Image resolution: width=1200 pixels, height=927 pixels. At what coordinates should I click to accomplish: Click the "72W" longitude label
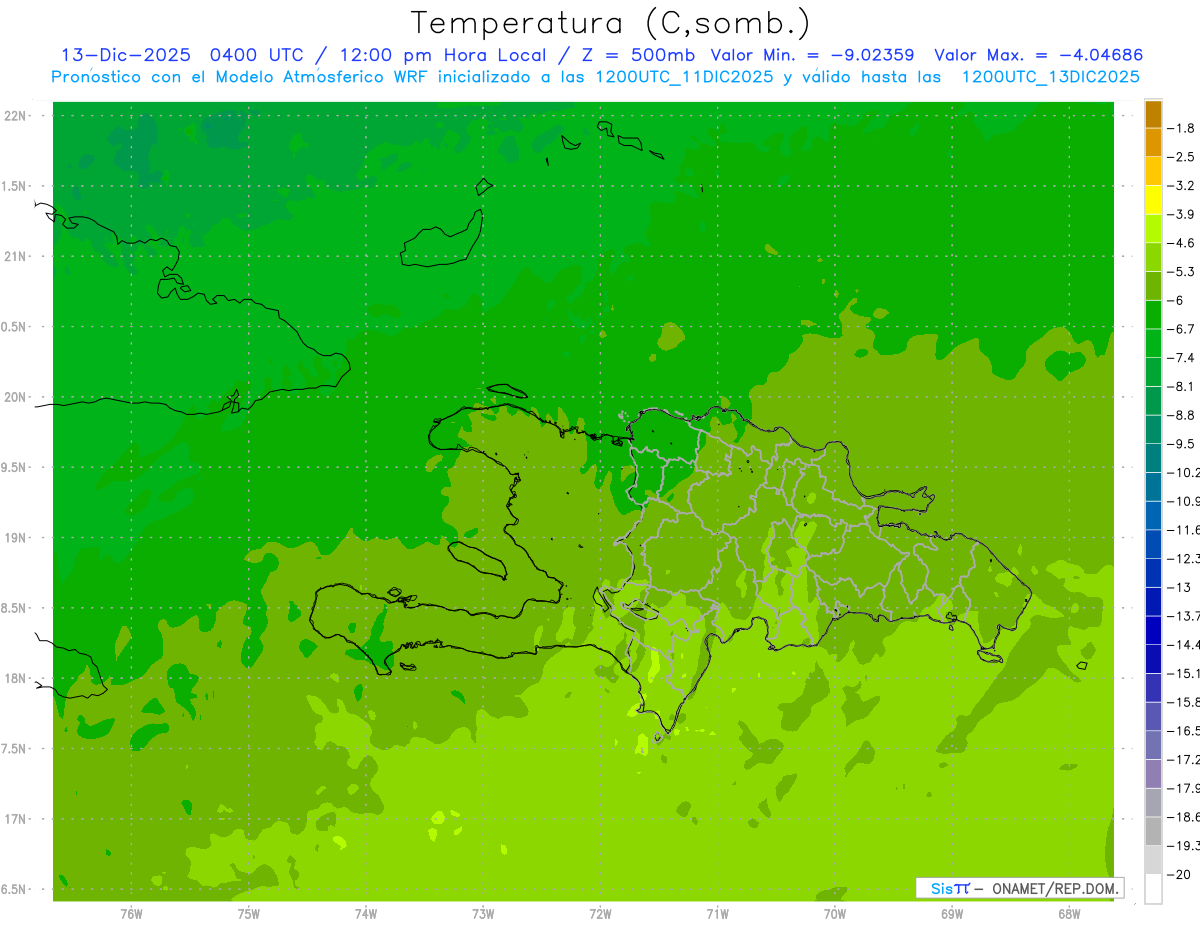(x=600, y=914)
